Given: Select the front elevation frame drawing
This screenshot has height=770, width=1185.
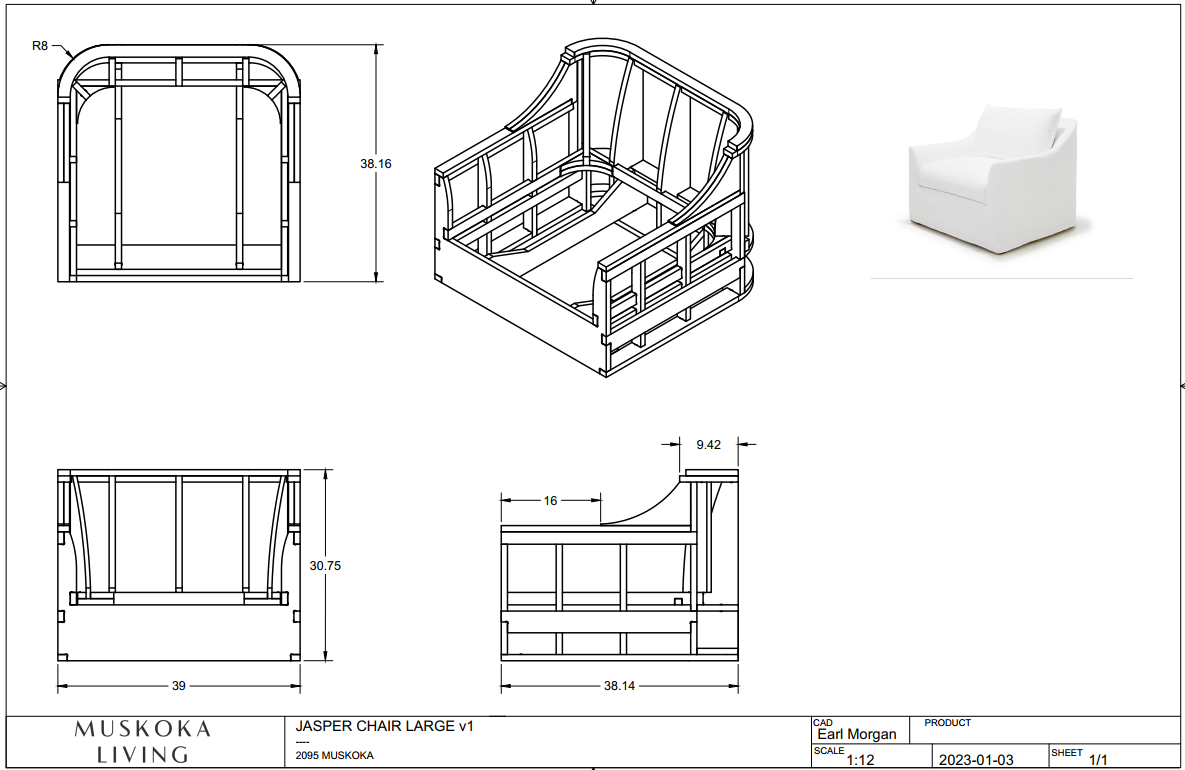Looking at the screenshot, I should [179, 565].
